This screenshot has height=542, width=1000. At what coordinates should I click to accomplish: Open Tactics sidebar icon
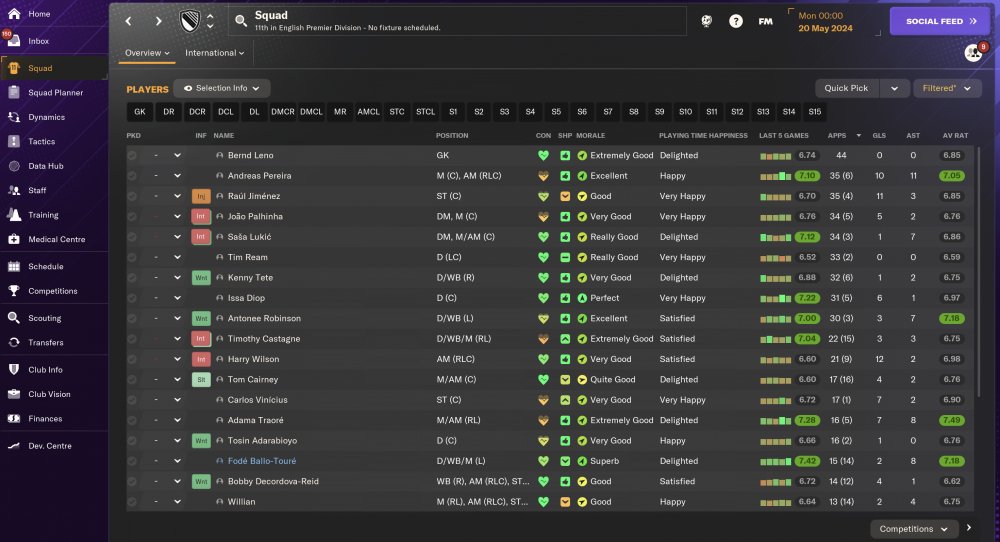(x=14, y=142)
